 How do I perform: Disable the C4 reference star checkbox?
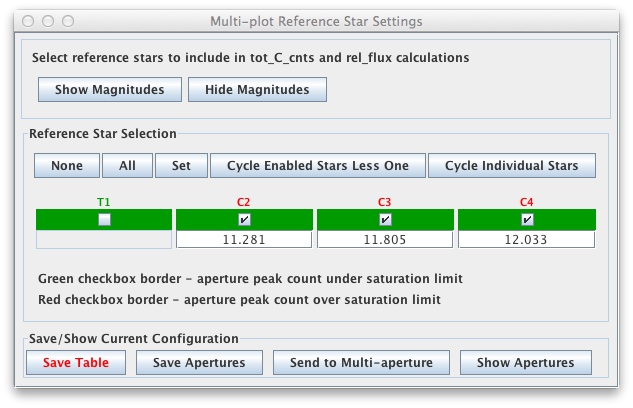click(527, 220)
